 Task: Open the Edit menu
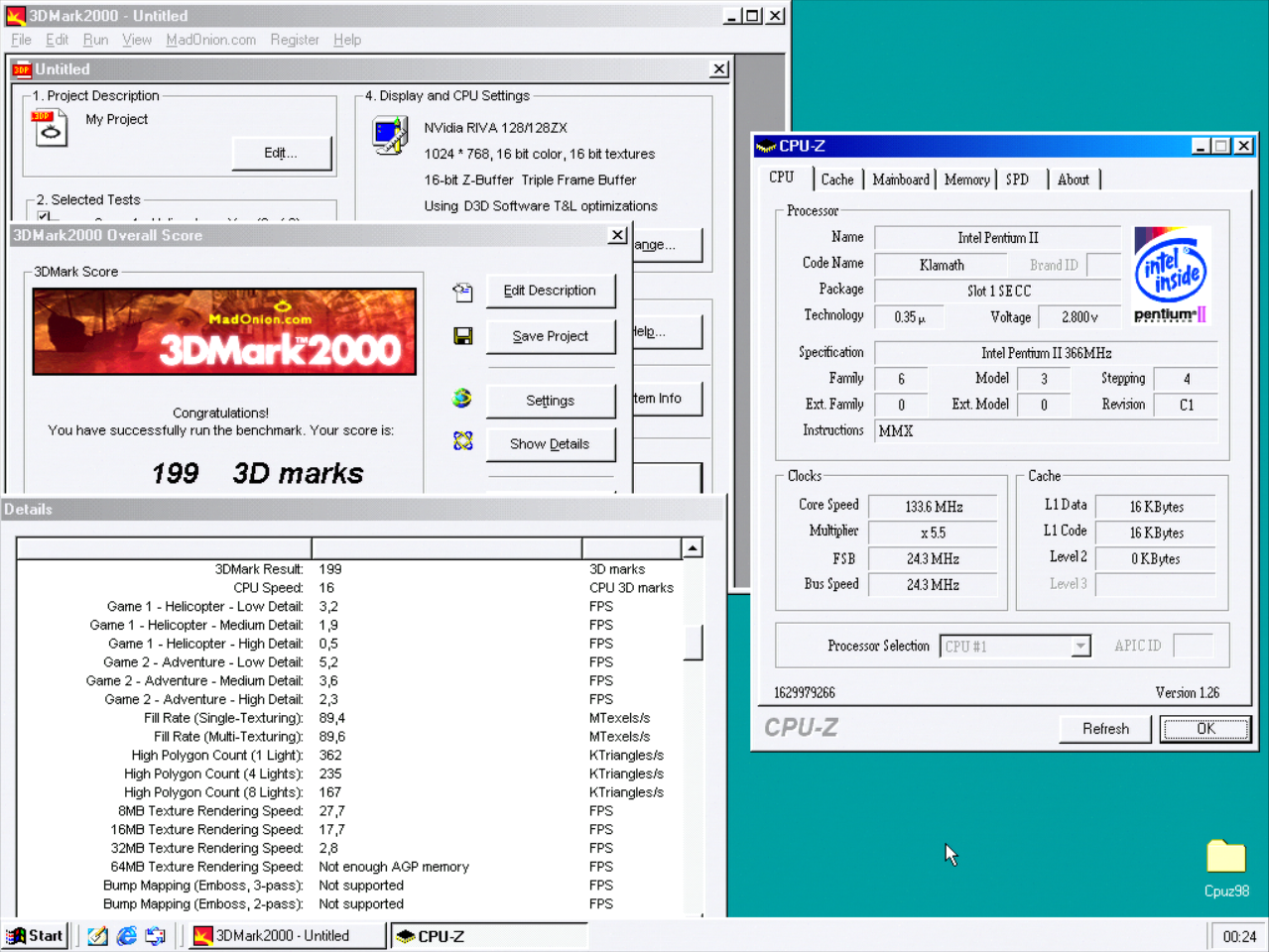pos(57,40)
